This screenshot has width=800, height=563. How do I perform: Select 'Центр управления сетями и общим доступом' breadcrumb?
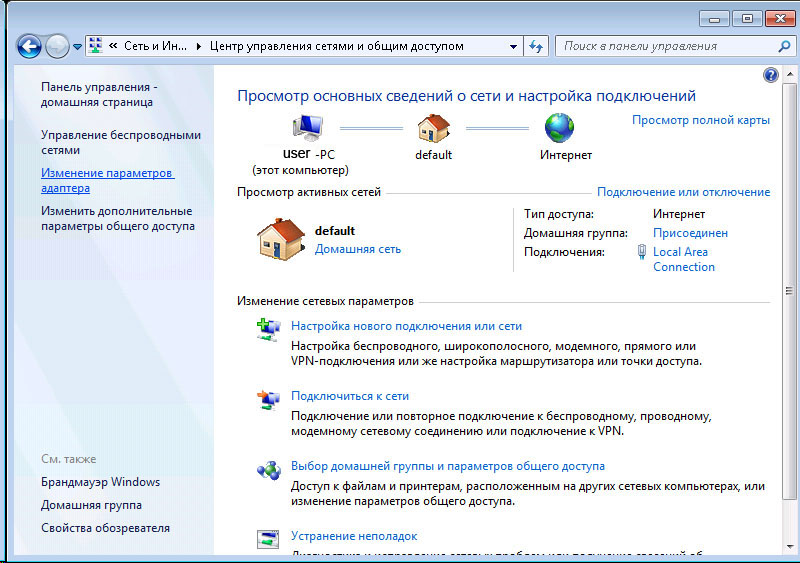point(337,46)
